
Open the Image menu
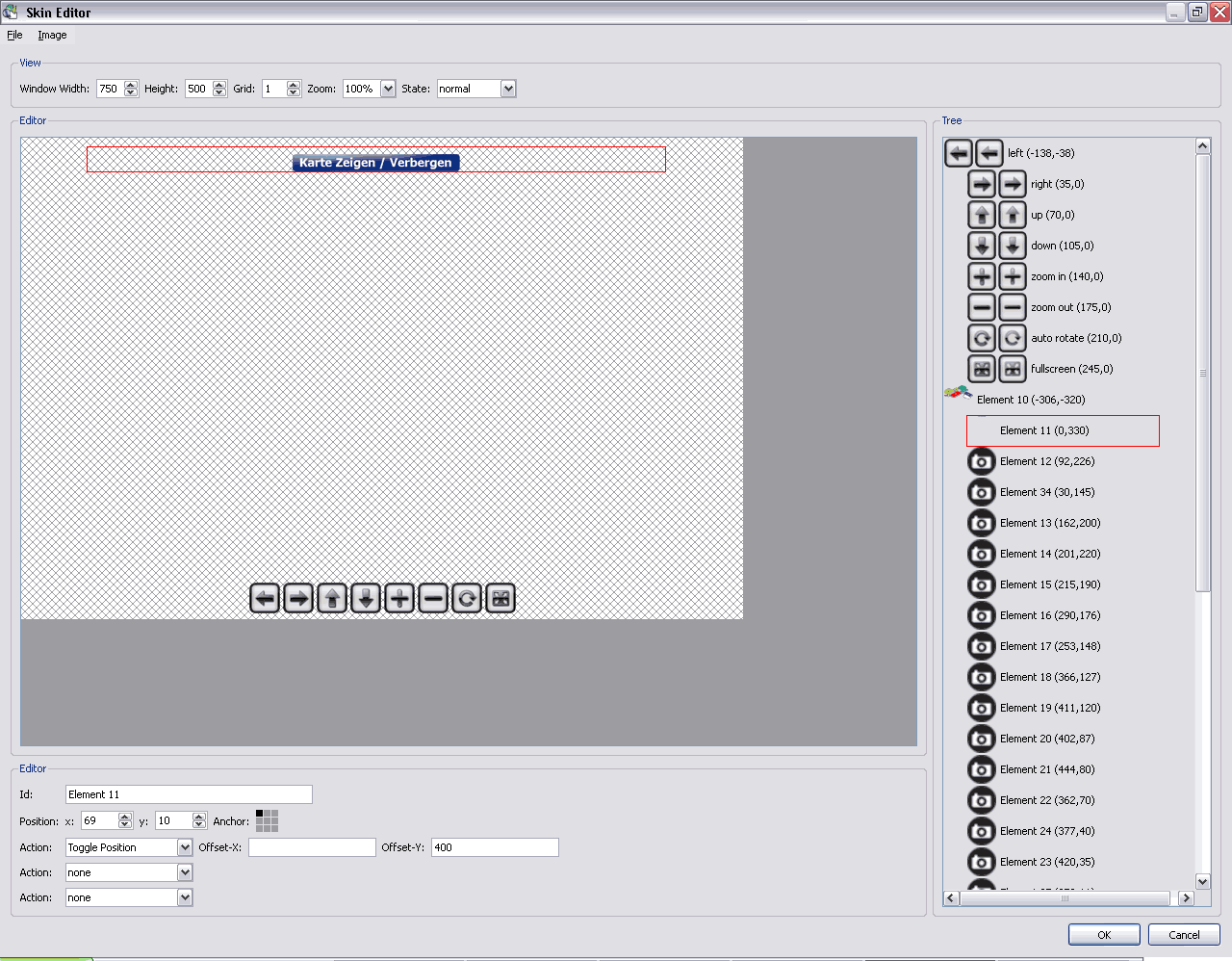[x=52, y=35]
